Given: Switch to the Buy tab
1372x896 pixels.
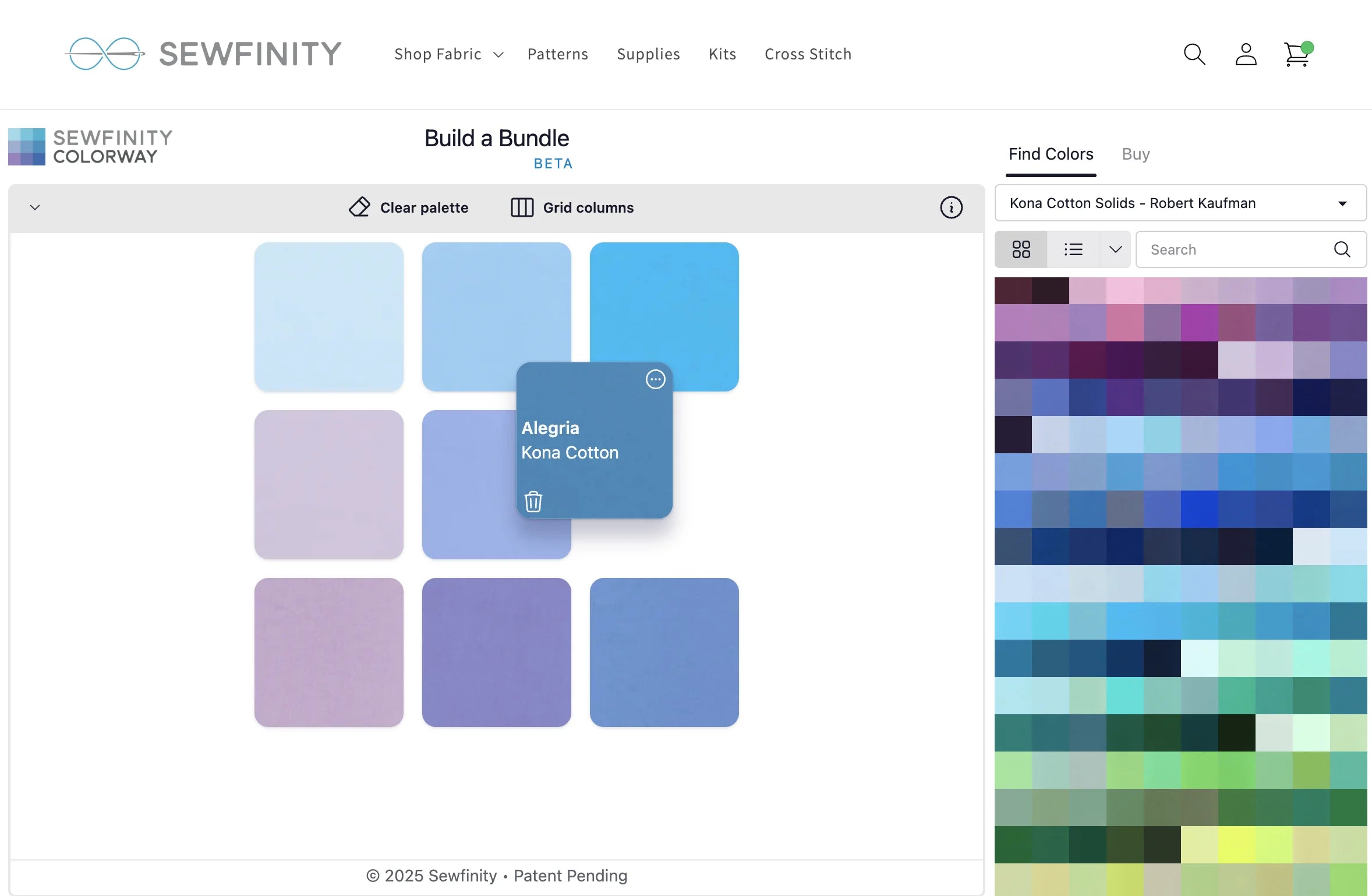Looking at the screenshot, I should 1135,154.
